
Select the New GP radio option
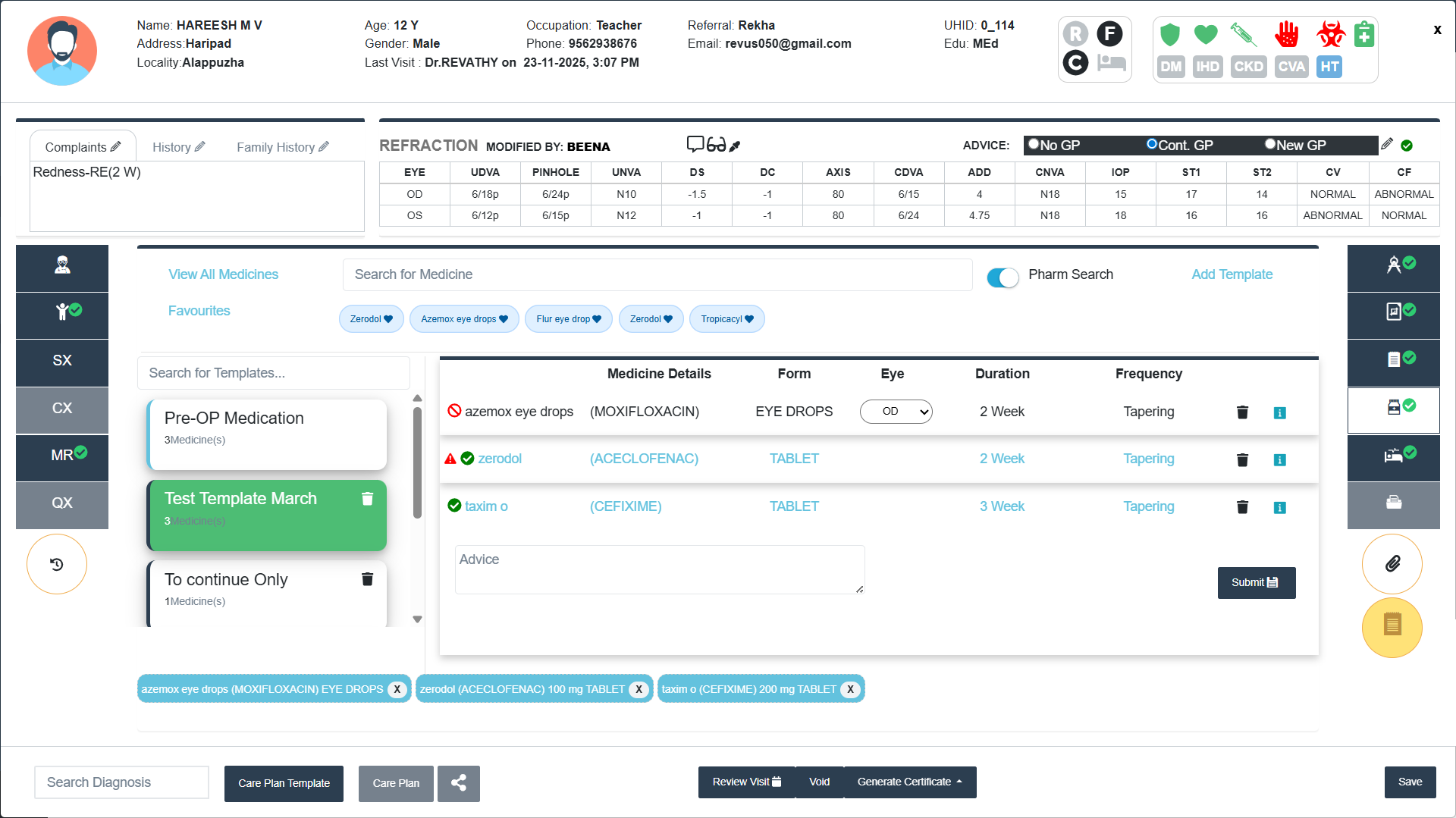(x=1269, y=144)
